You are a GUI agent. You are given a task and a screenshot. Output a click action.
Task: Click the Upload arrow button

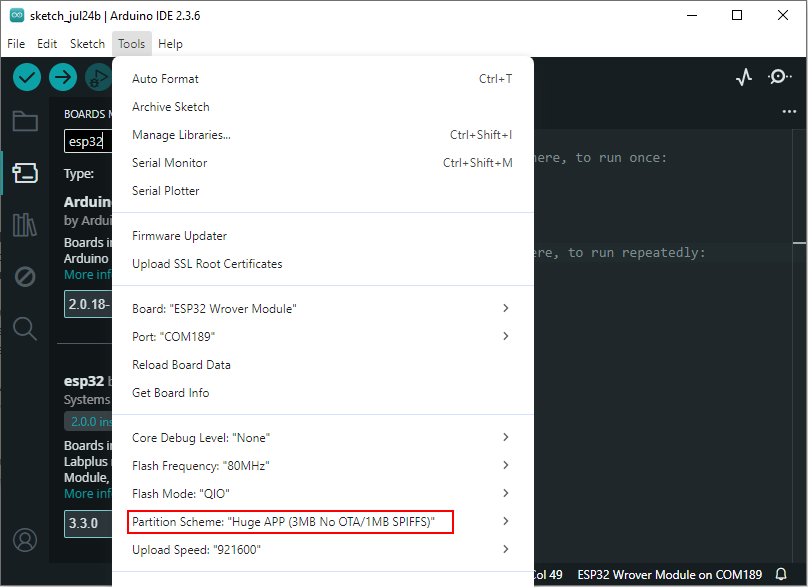coord(63,77)
